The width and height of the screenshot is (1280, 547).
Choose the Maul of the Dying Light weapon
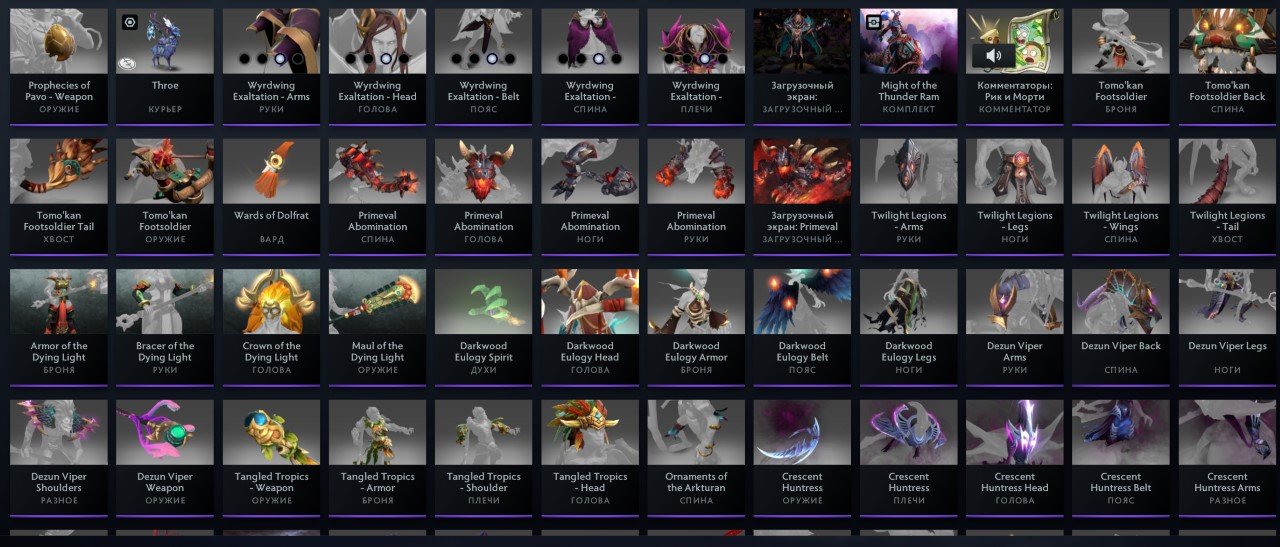[378, 327]
